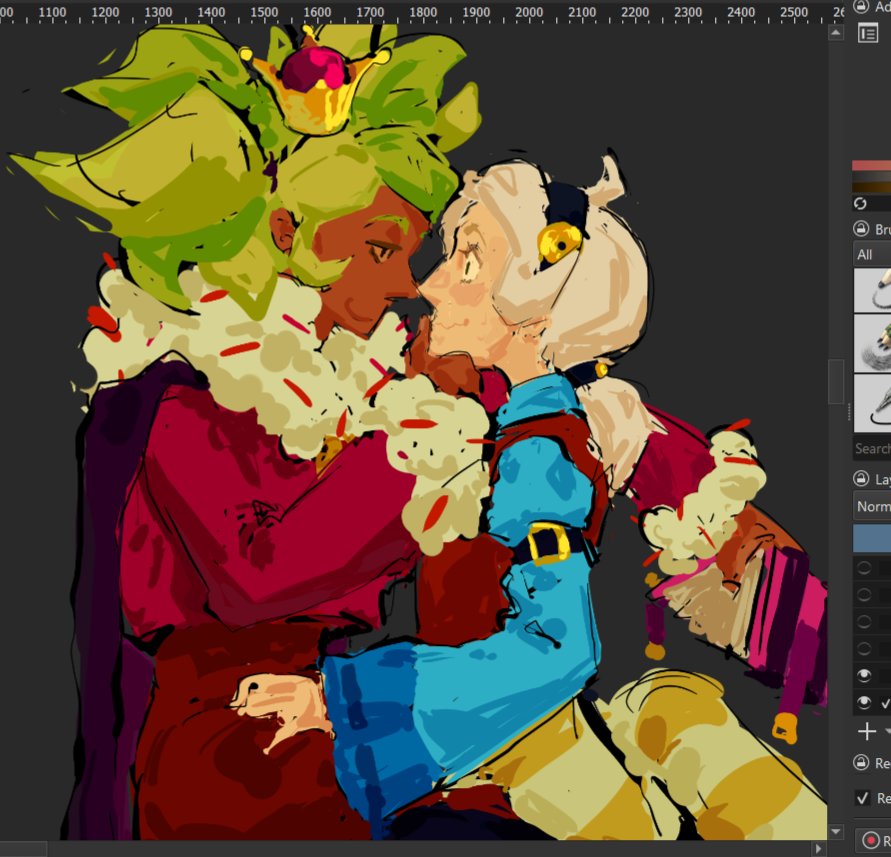891x857 pixels.
Task: Open the color selector settings icon
Action: pos(868,34)
